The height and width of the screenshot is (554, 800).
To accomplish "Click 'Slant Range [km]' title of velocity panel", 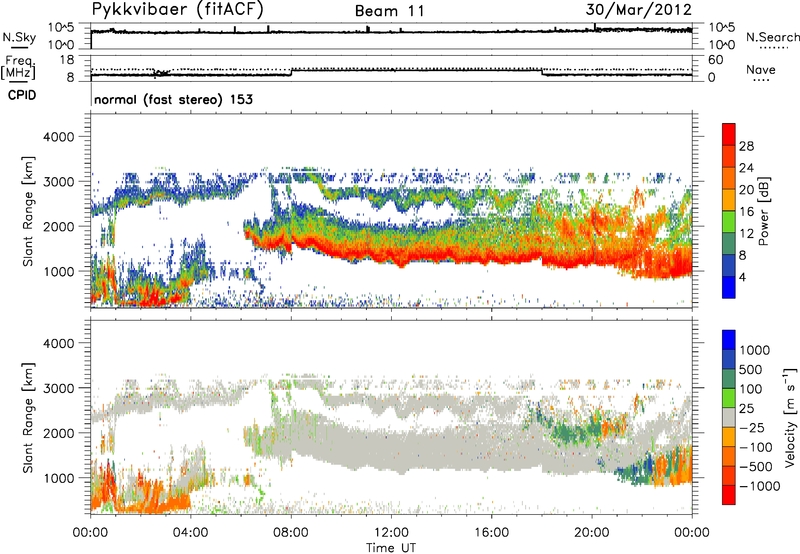I will (x=28, y=418).
